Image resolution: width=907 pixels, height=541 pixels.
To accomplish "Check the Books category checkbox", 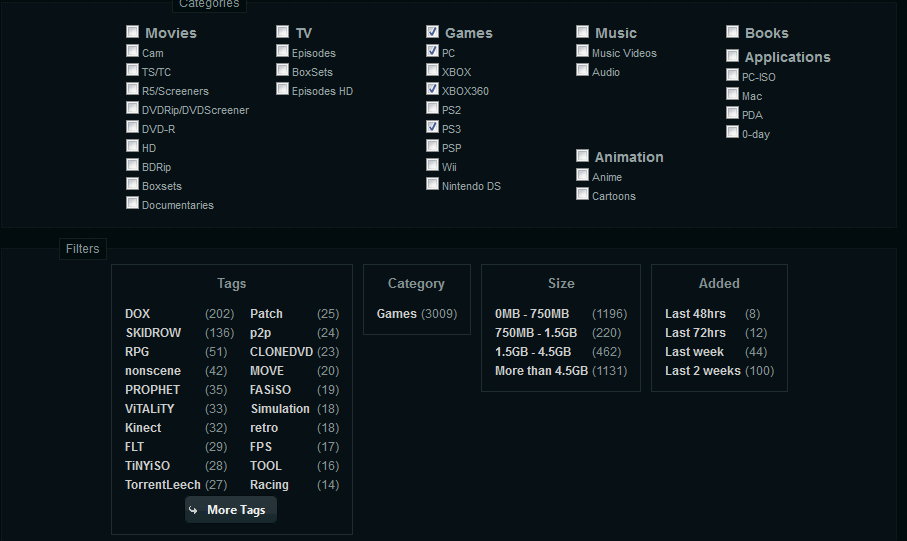I will click(732, 32).
